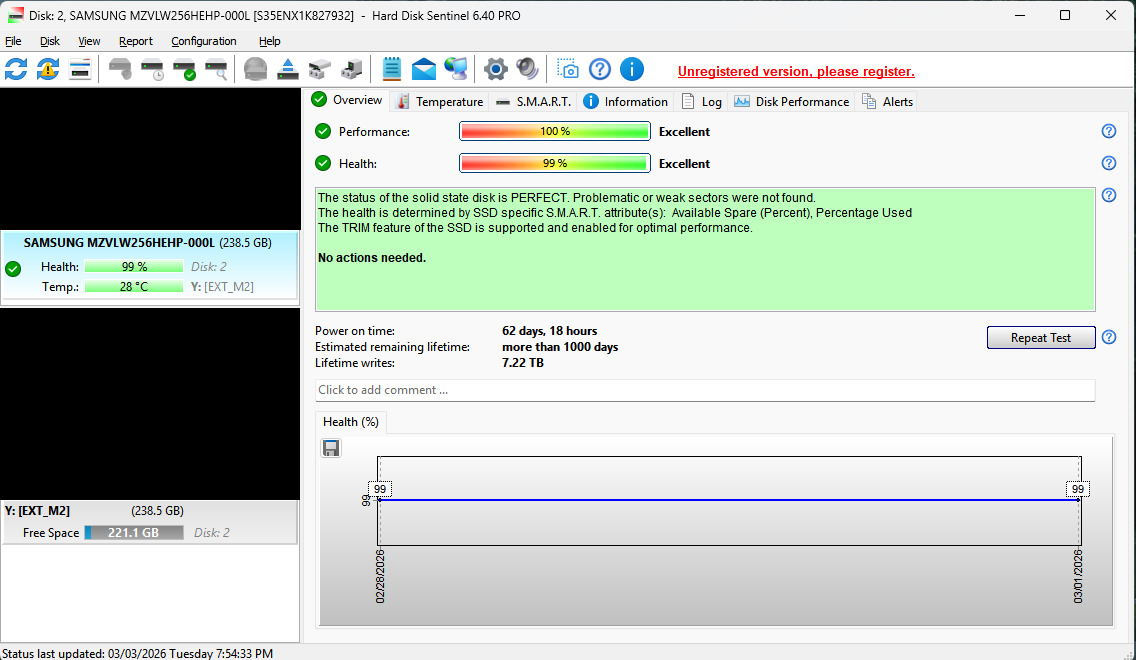
Task: Click the Free Space 221.1 GB bar
Action: click(133, 532)
